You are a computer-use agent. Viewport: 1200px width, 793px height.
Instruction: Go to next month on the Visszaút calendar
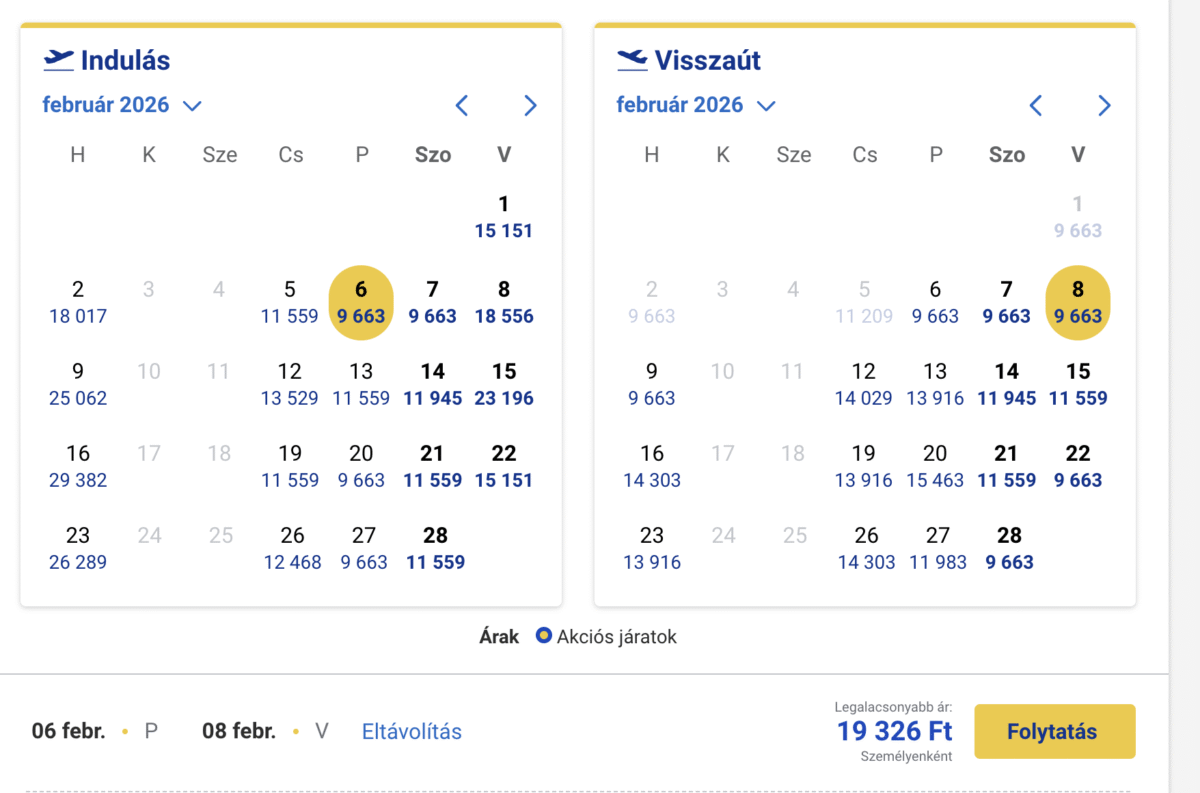coord(1104,105)
